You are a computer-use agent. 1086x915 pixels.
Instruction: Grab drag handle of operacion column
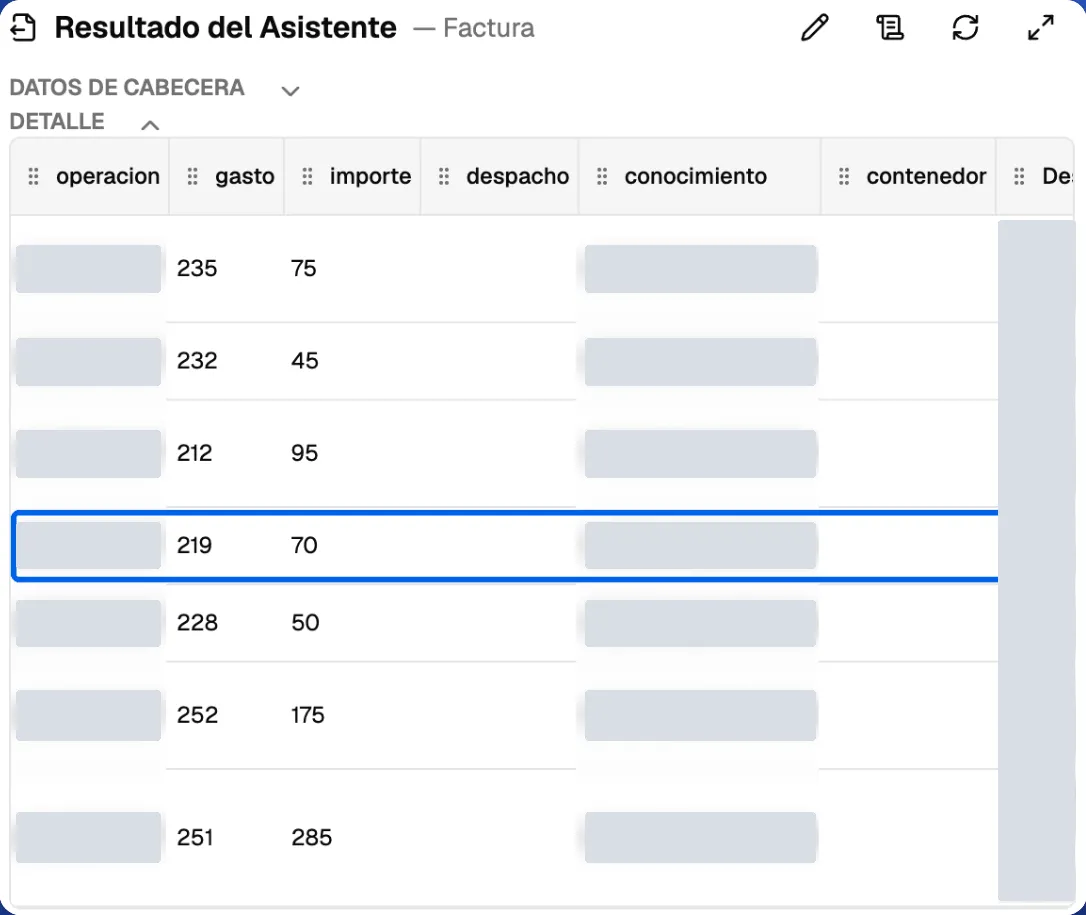pos(33,177)
